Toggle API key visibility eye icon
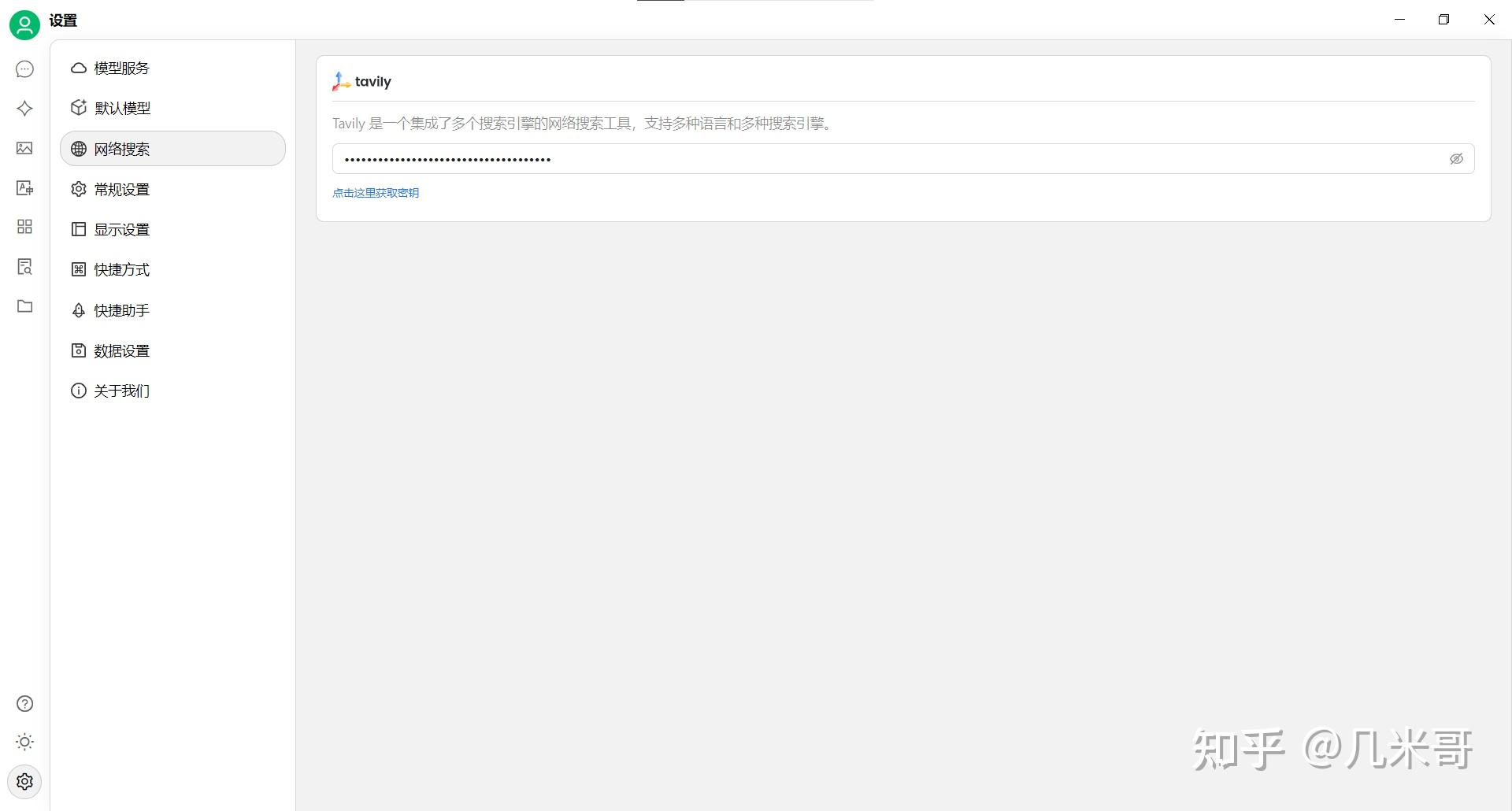Viewport: 1512px width, 811px height. (1456, 159)
